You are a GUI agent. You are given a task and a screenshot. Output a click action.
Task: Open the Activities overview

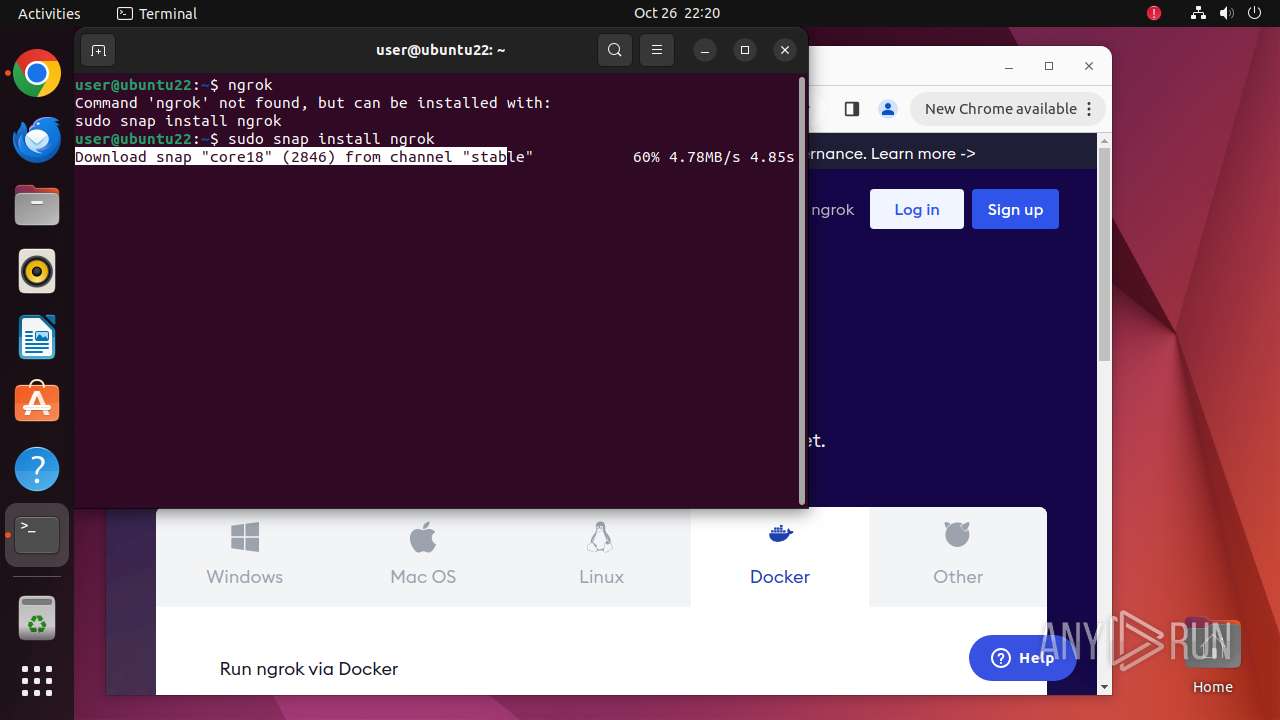[x=49, y=14]
